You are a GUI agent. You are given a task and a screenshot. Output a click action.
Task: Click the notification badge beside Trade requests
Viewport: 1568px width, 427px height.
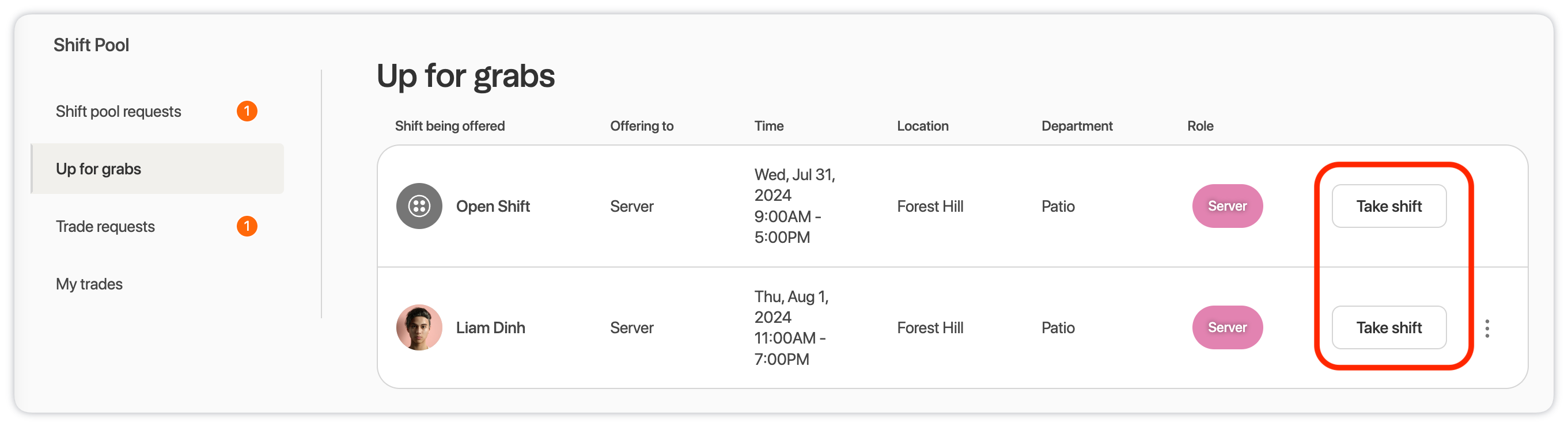click(x=247, y=226)
